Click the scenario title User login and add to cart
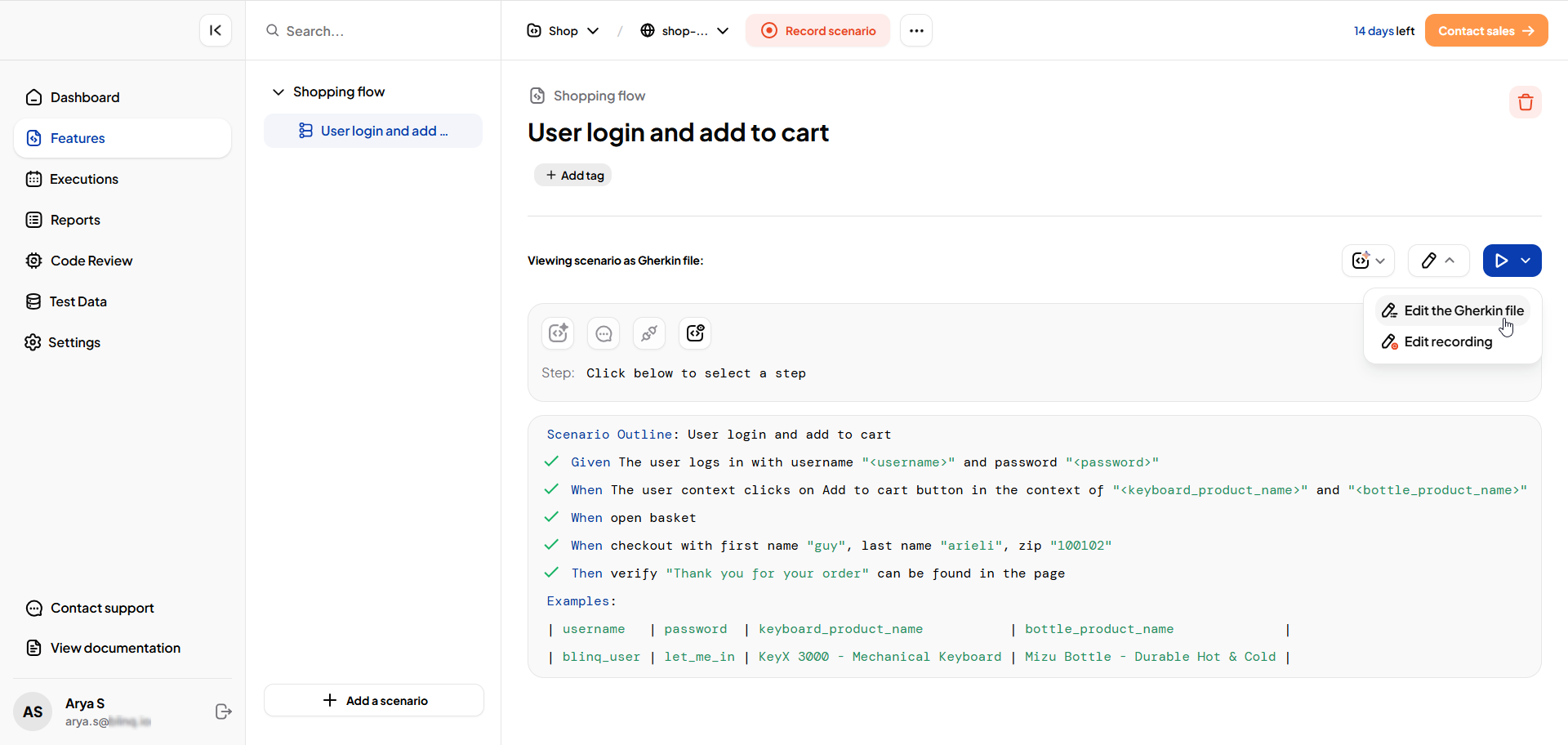This screenshot has width=1568, height=745. pos(678,132)
